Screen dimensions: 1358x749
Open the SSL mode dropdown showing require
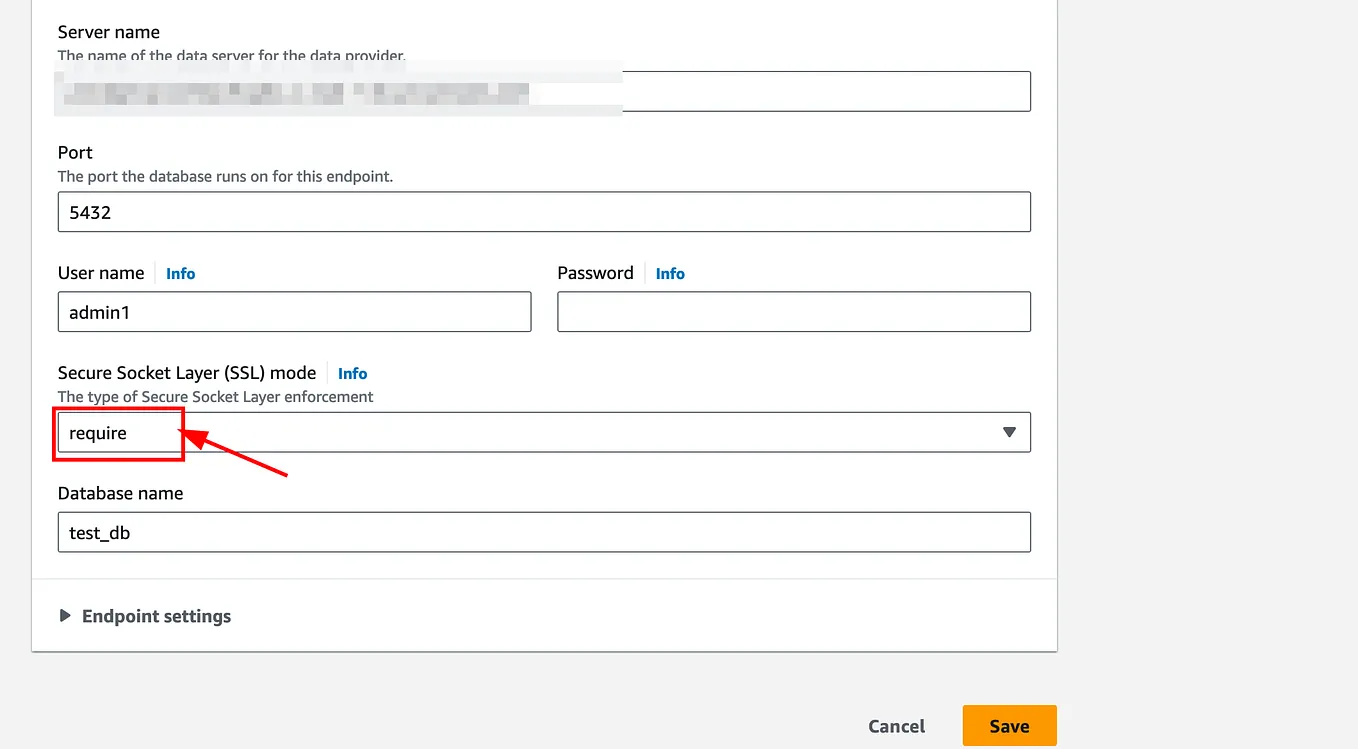(x=544, y=432)
